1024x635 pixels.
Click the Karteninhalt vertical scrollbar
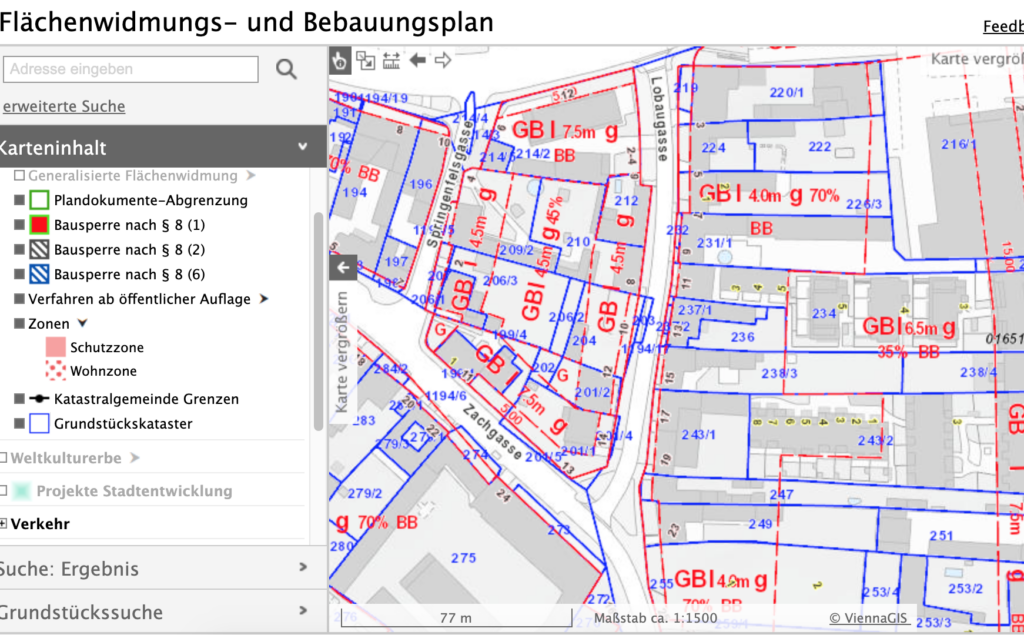(319, 321)
